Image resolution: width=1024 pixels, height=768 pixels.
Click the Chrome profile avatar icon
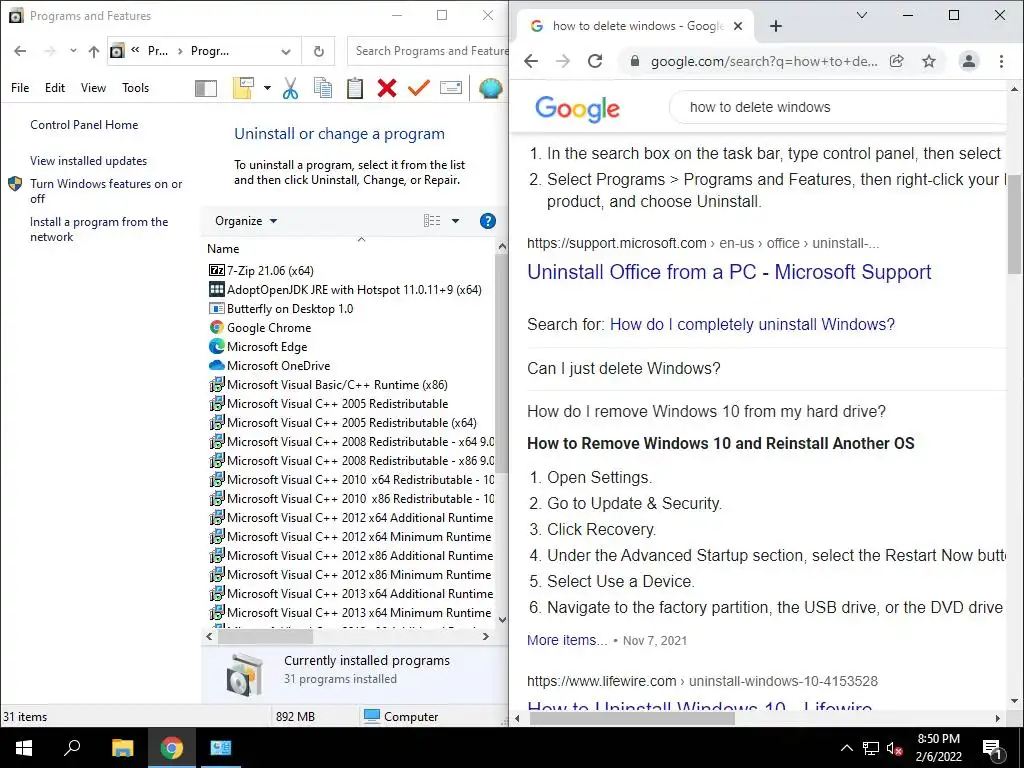click(968, 61)
